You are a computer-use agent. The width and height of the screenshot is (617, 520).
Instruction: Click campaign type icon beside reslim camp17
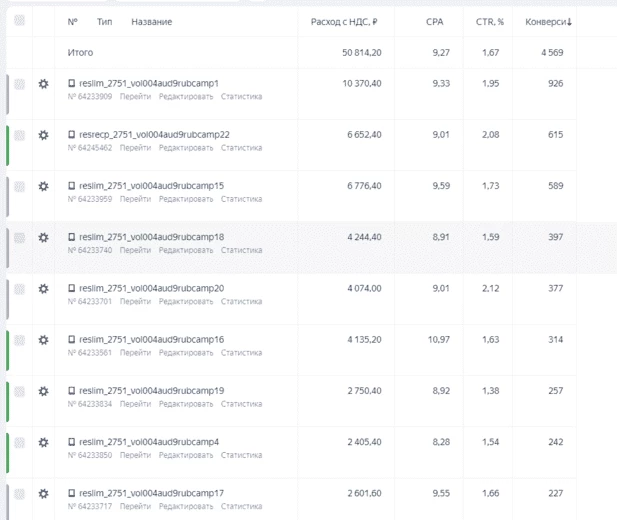pyautogui.click(x=71, y=492)
